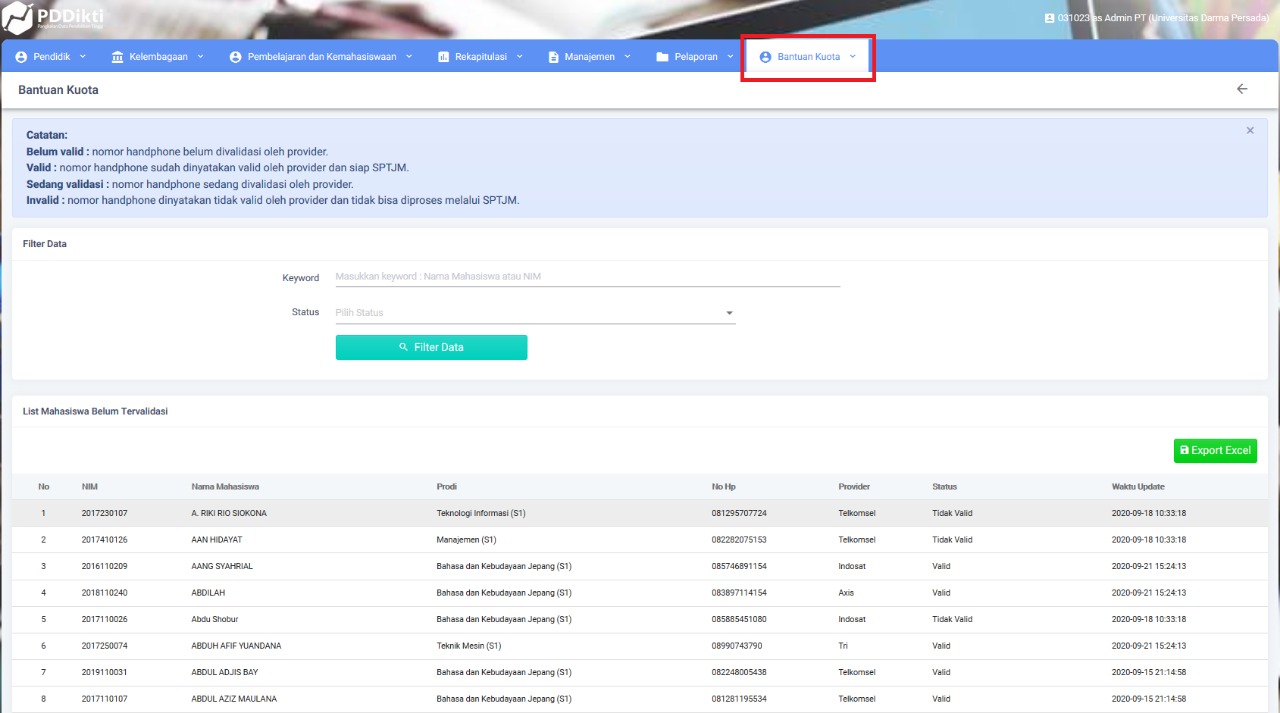Click the No Hp column header
The height and width of the screenshot is (713, 1280).
(724, 487)
